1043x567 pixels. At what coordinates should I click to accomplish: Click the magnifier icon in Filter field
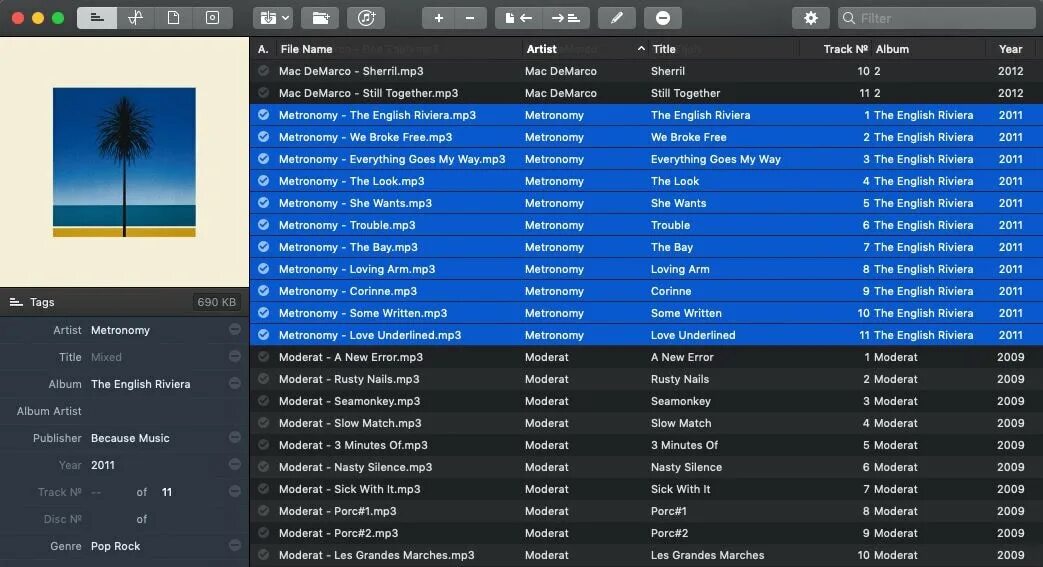[x=849, y=18]
